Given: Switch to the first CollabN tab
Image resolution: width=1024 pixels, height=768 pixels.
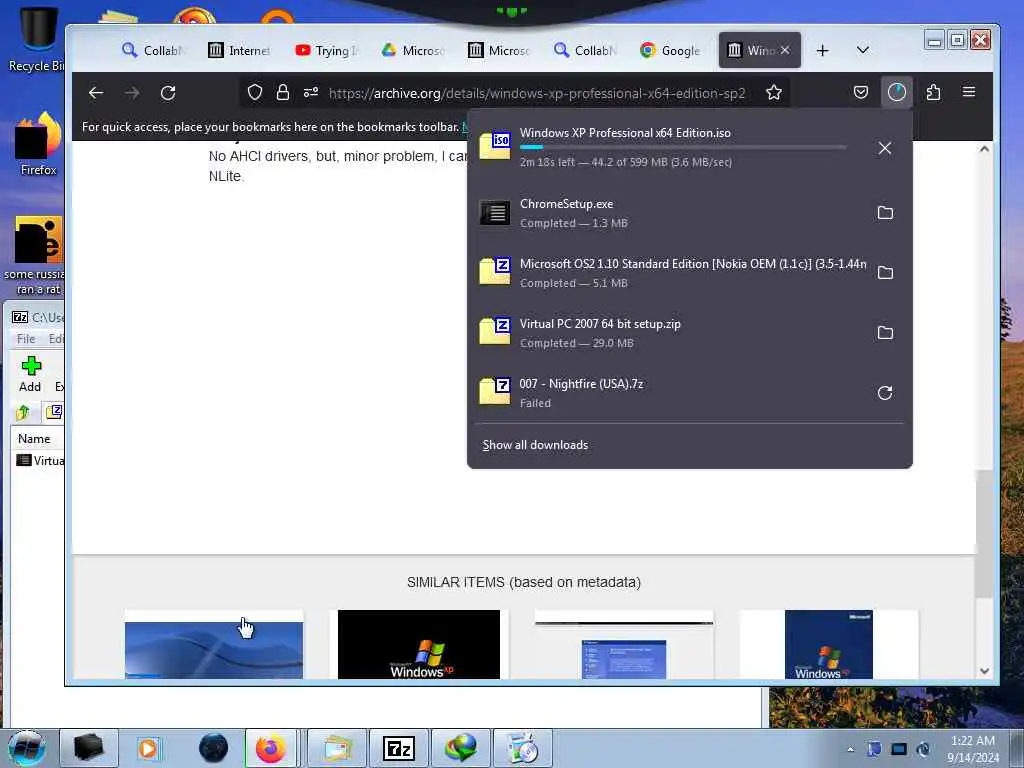Looking at the screenshot, I should 154,50.
